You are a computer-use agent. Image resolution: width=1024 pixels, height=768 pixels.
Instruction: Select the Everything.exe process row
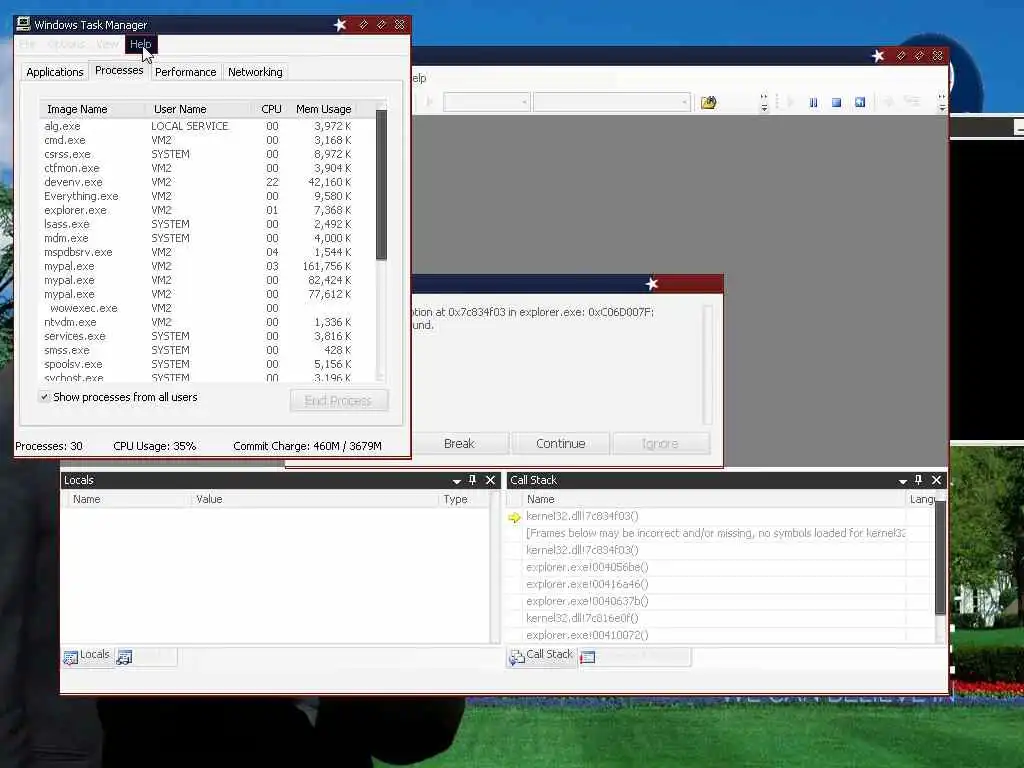pos(198,196)
